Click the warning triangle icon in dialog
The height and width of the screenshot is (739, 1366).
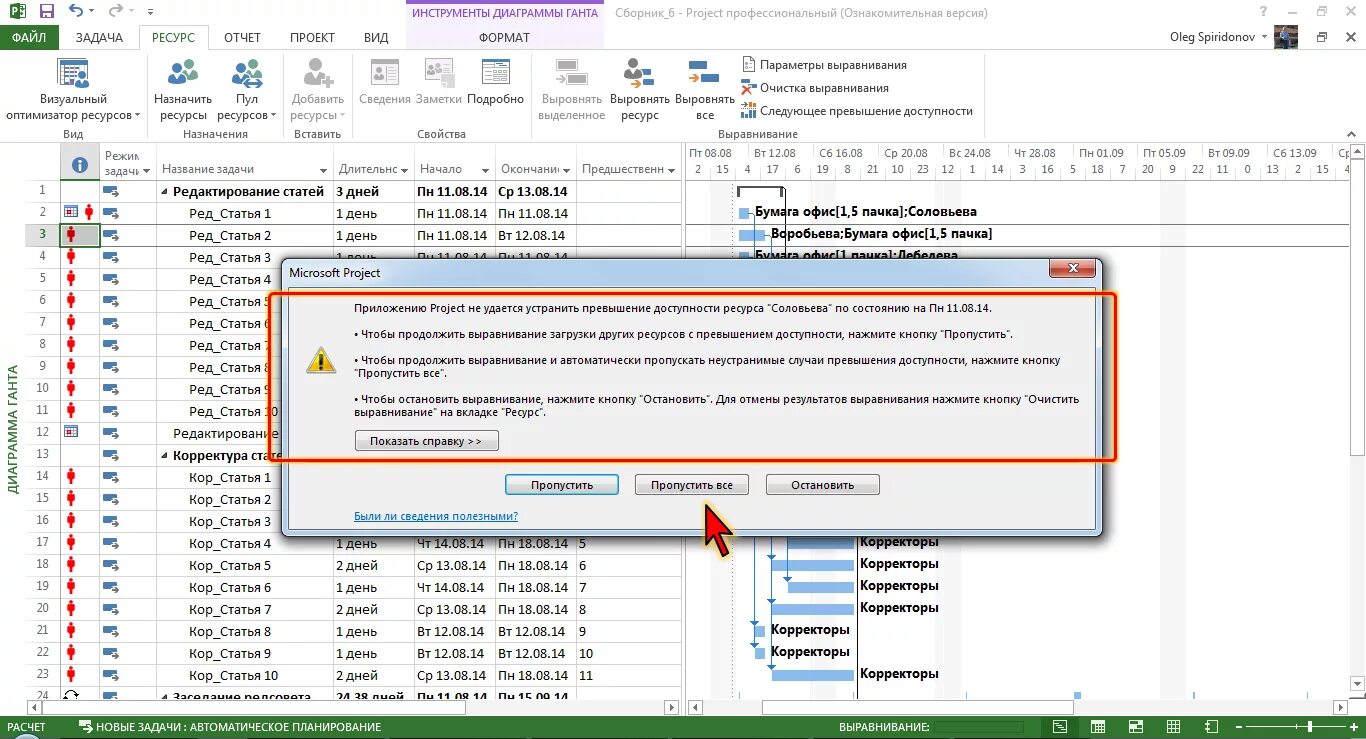321,360
